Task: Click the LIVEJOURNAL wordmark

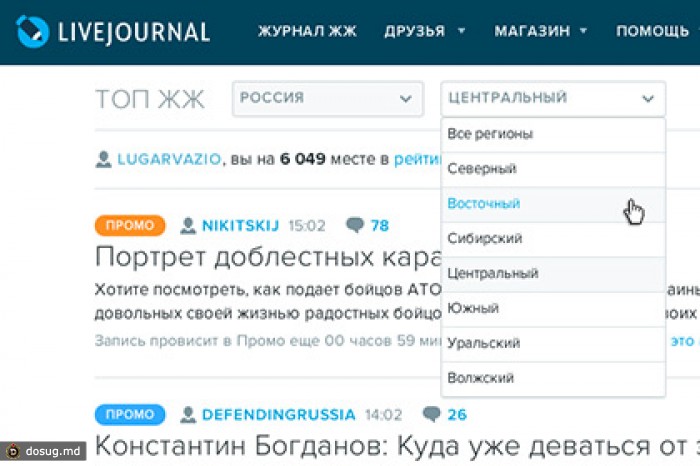Action: pyautogui.click(x=134, y=32)
